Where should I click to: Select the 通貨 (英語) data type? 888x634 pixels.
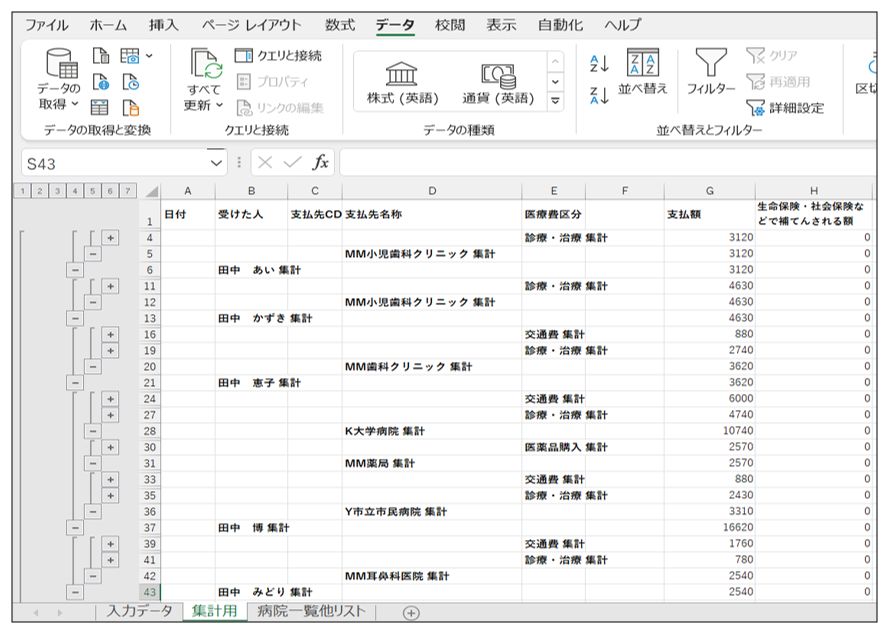pos(497,83)
